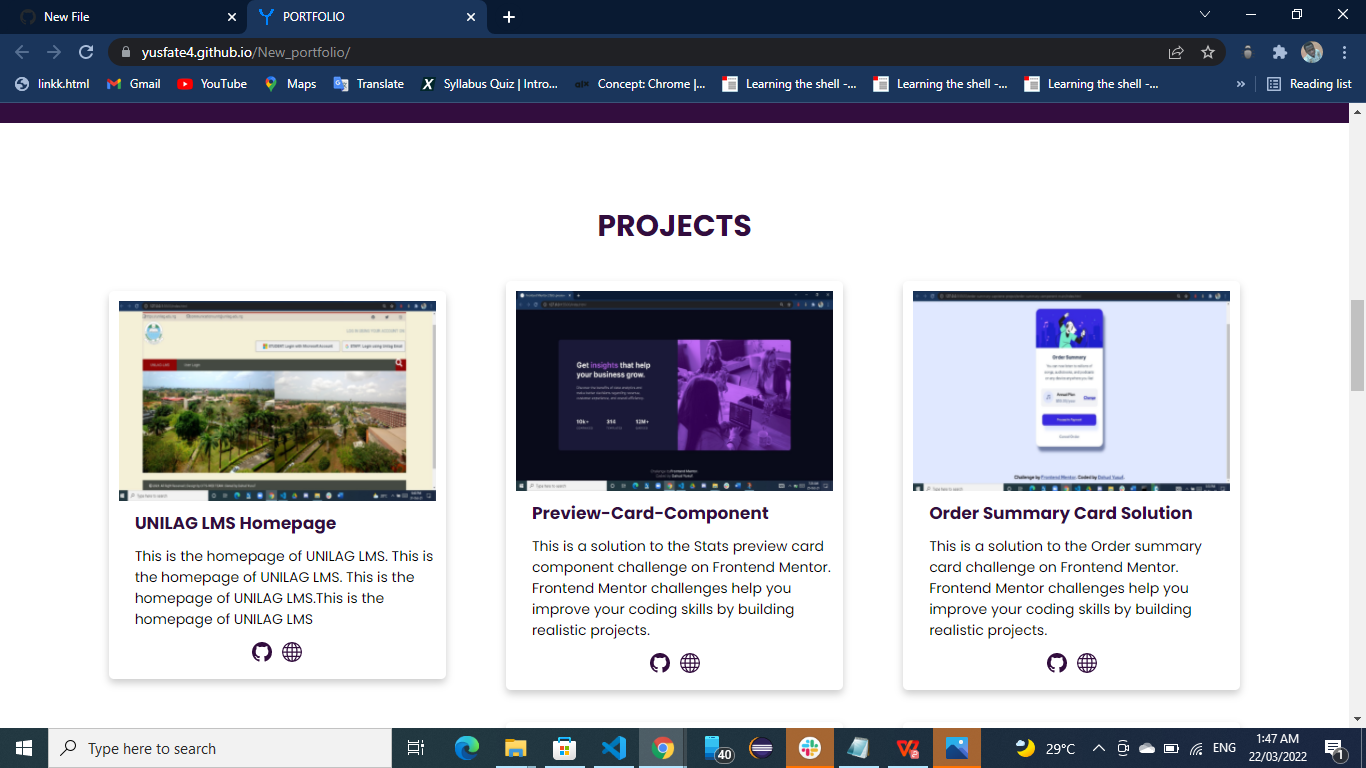Open the Maps bookmark

coord(290,84)
